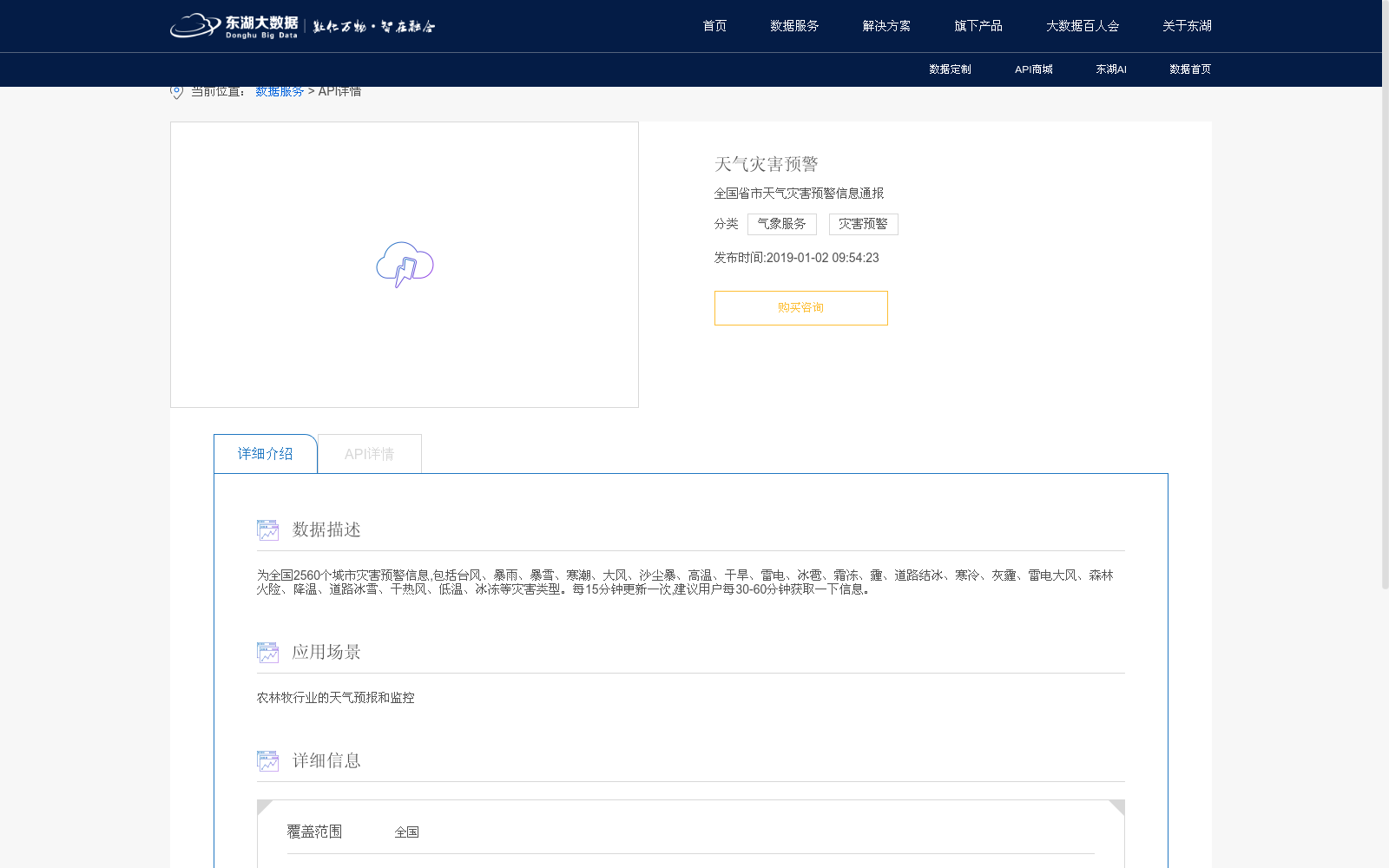Click the 全国省市天气灾害预警信息通报 description
The image size is (1389, 868).
[x=800, y=194]
